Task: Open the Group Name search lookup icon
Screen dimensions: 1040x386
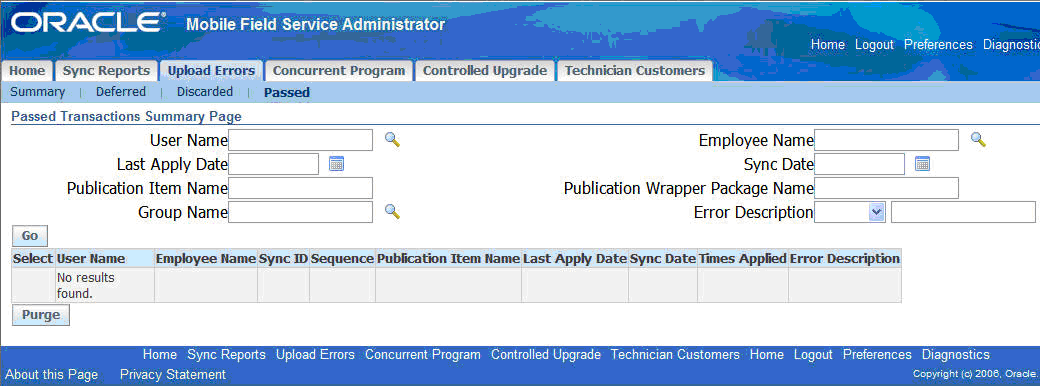Action: (x=393, y=212)
